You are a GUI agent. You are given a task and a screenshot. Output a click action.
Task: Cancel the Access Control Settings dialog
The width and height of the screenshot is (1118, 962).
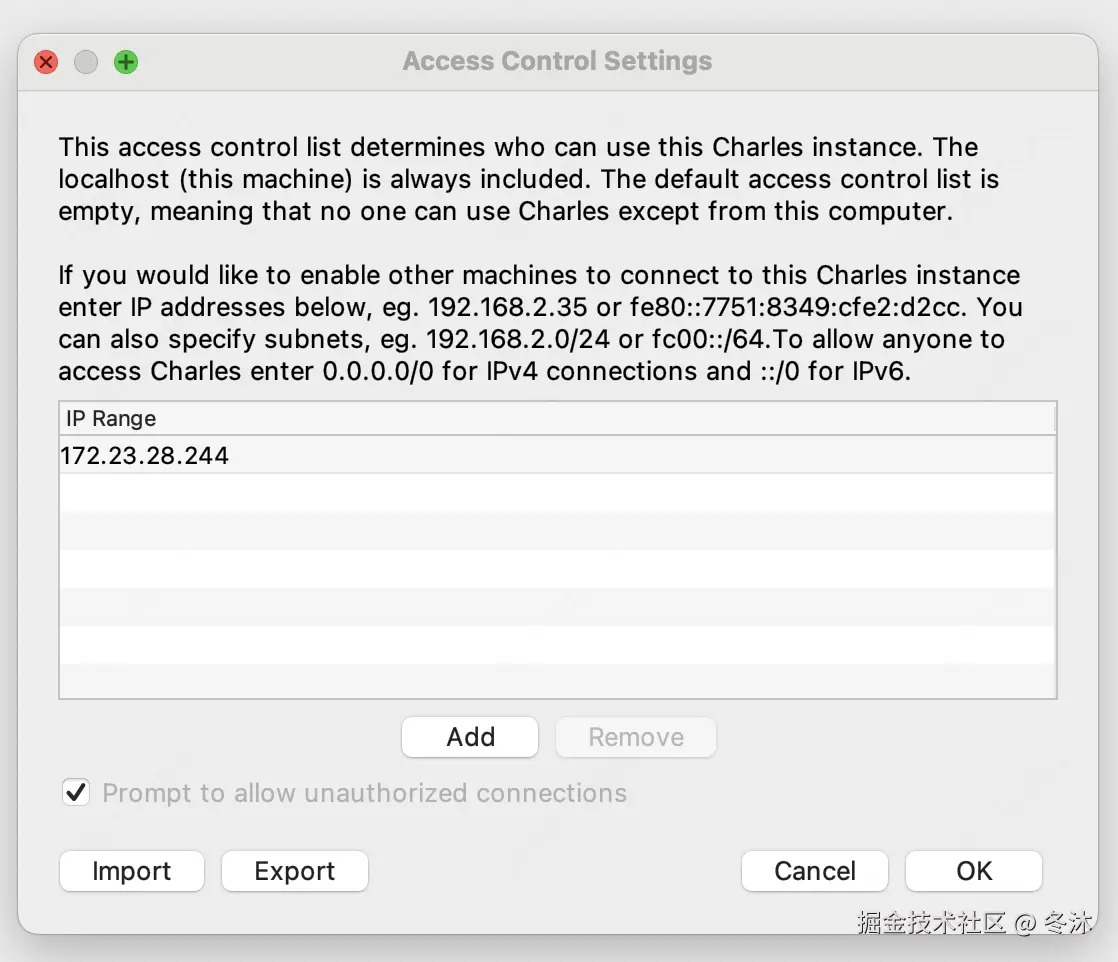tap(814, 871)
